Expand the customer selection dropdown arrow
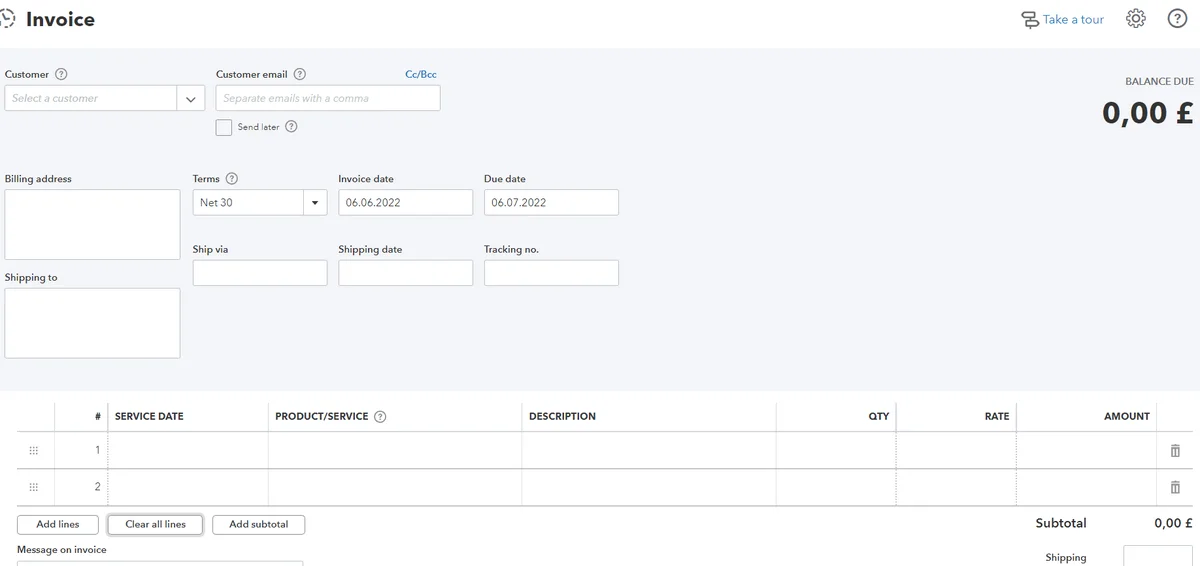Screen dimensions: 1200x566 [x=191, y=98]
